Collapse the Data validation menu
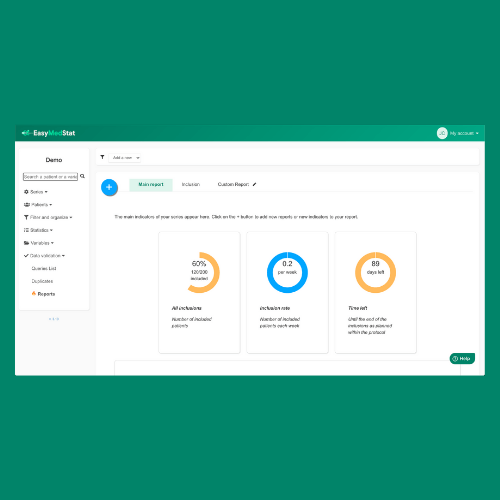Image resolution: width=500 pixels, height=500 pixels. click(x=44, y=256)
